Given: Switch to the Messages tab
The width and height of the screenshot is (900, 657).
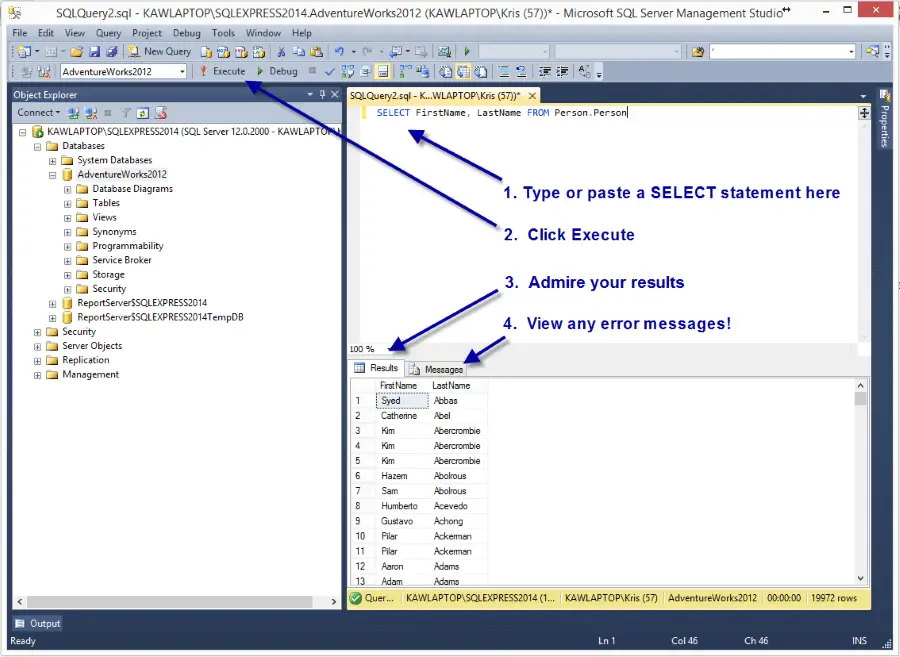Looking at the screenshot, I should click(437, 369).
